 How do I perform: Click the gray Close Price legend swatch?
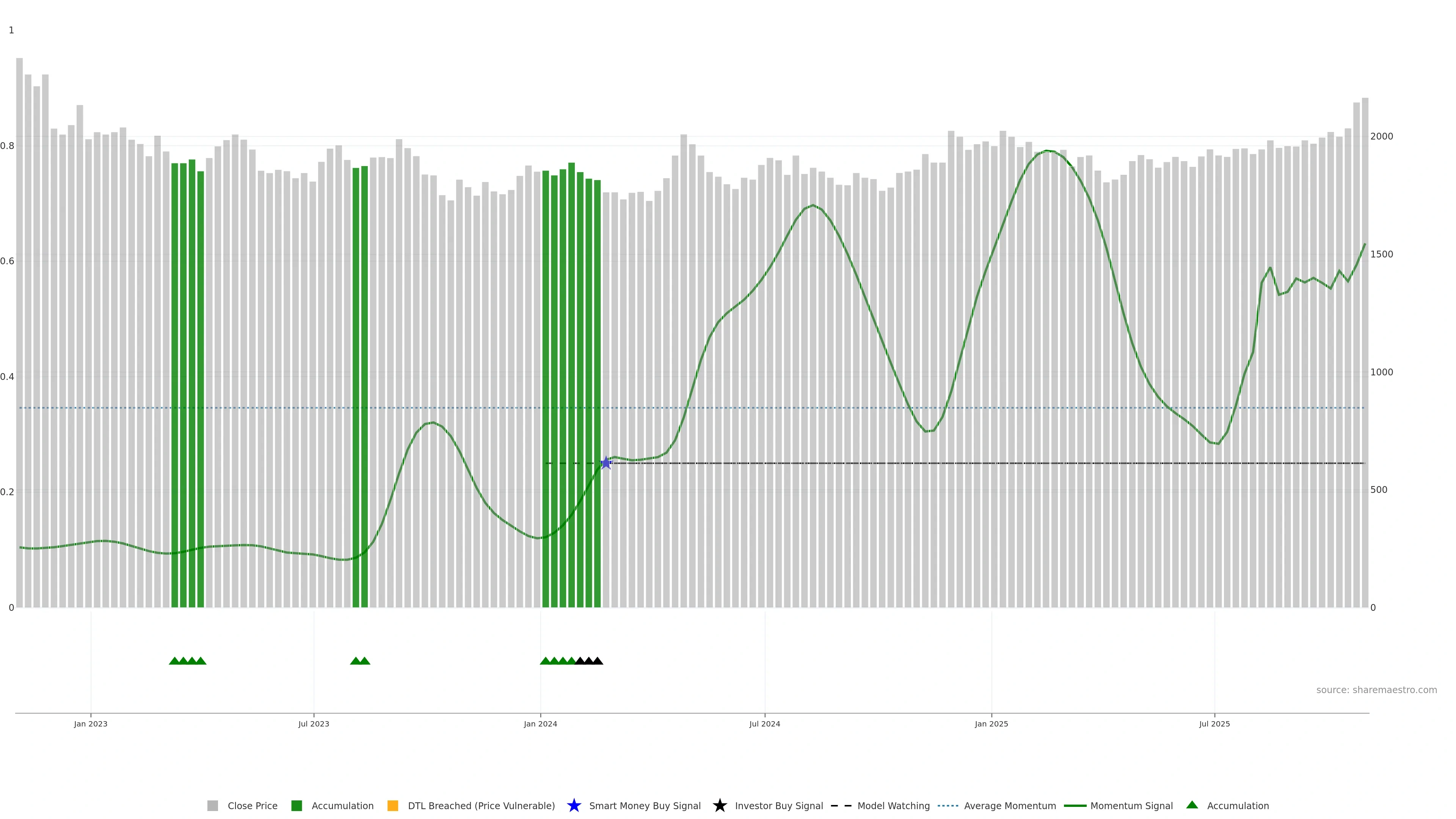pyautogui.click(x=212, y=806)
